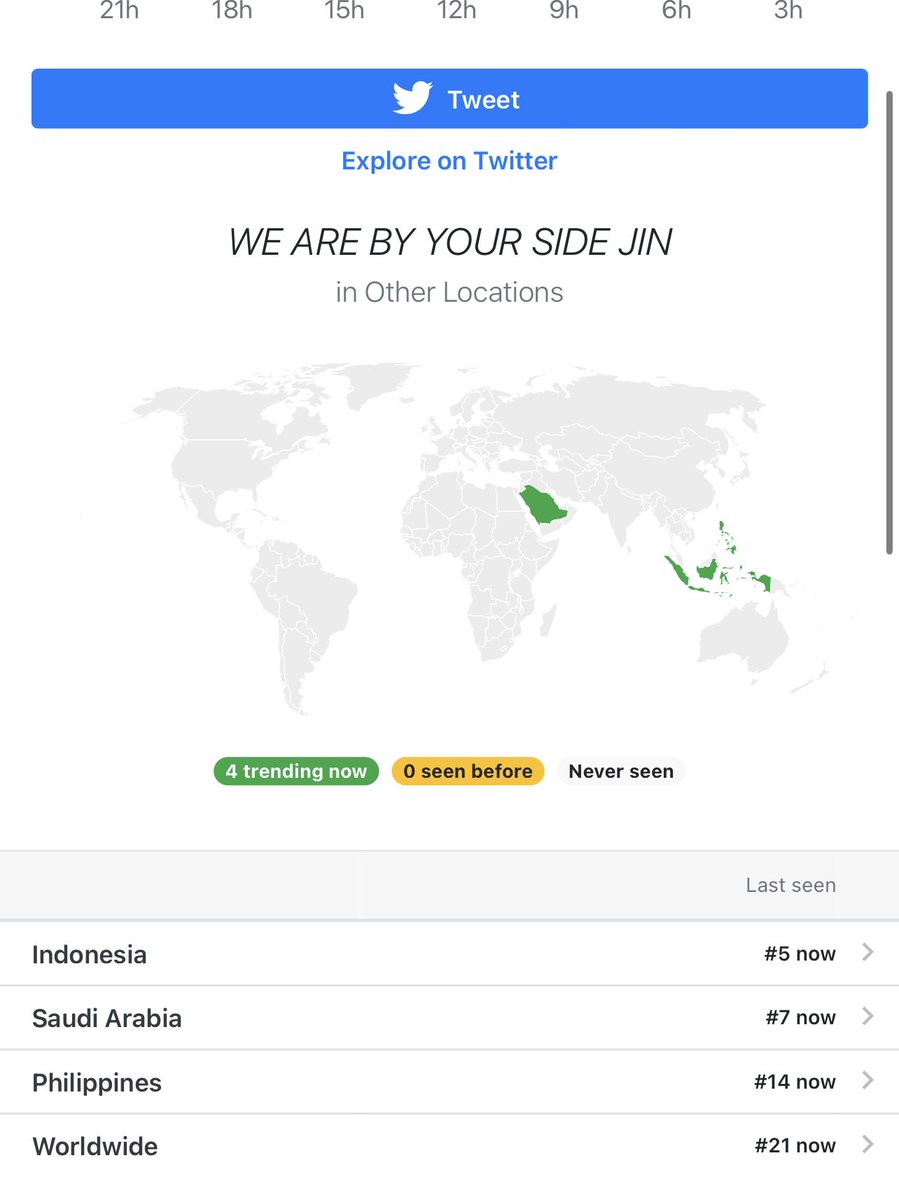Screen dimensions: 899x1200
Task: Open the Explore on Twitter link
Action: [x=449, y=161]
